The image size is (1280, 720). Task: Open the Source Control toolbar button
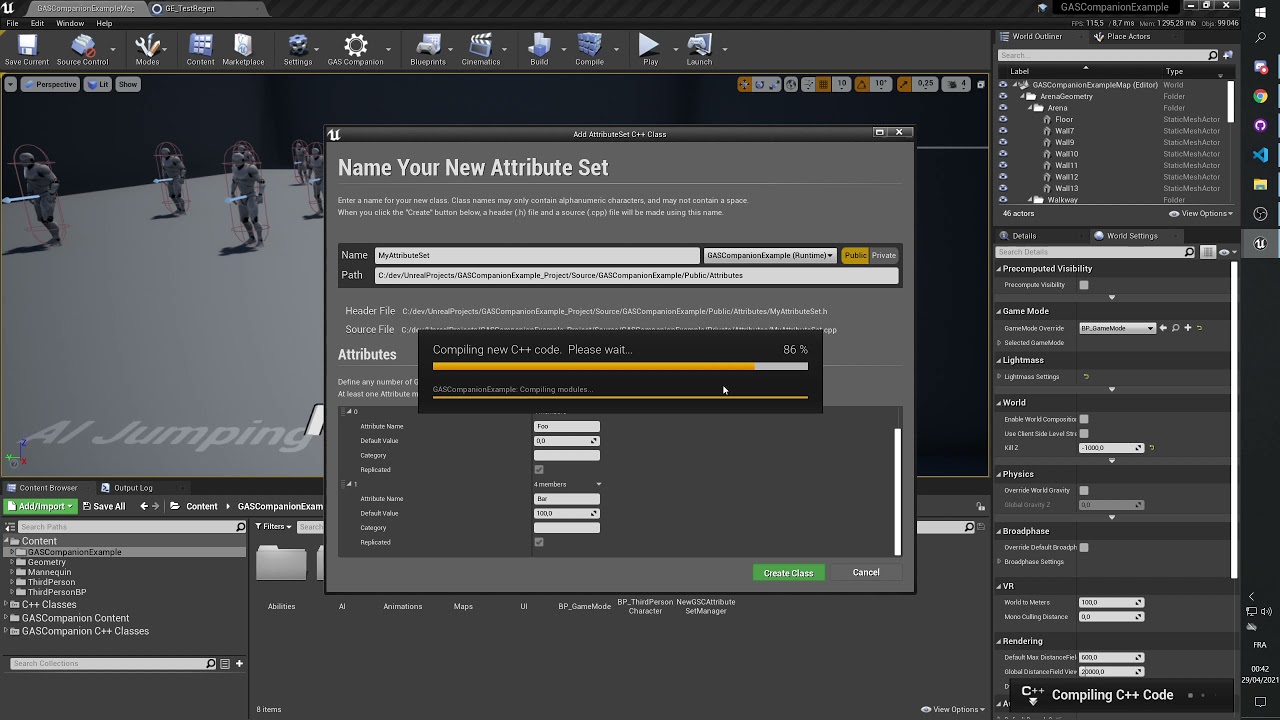pos(82,50)
